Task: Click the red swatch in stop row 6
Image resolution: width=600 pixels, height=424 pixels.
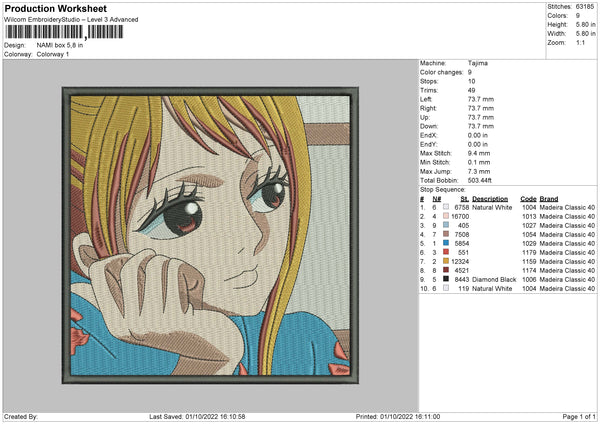Action: [x=446, y=252]
